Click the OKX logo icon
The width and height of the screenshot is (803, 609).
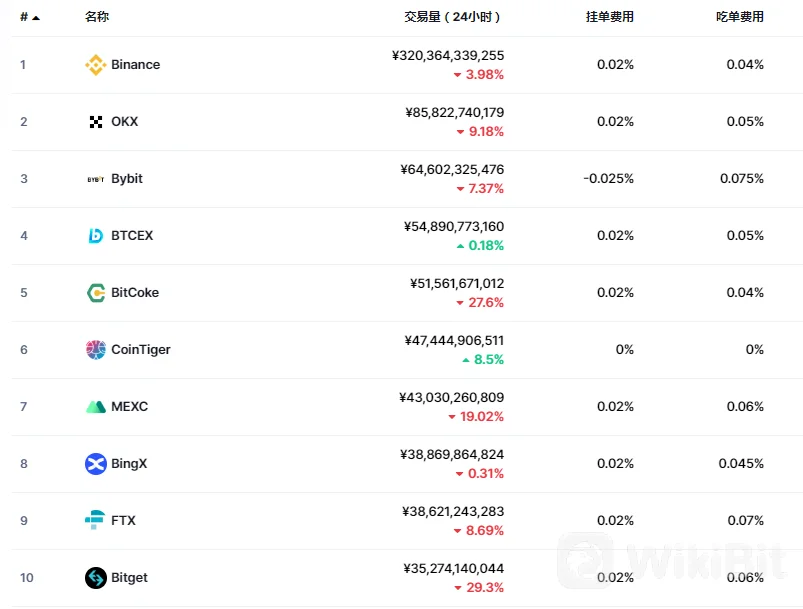(x=95, y=122)
